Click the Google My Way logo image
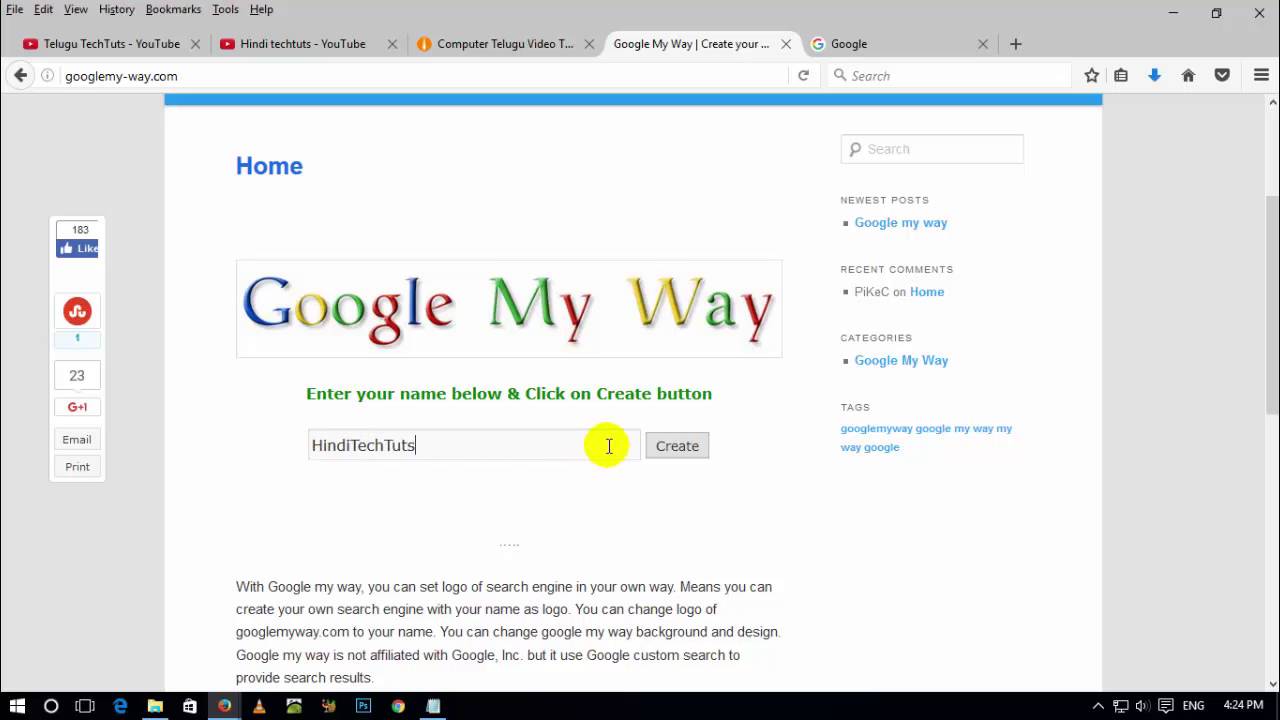This screenshot has height=720, width=1280. [x=509, y=308]
